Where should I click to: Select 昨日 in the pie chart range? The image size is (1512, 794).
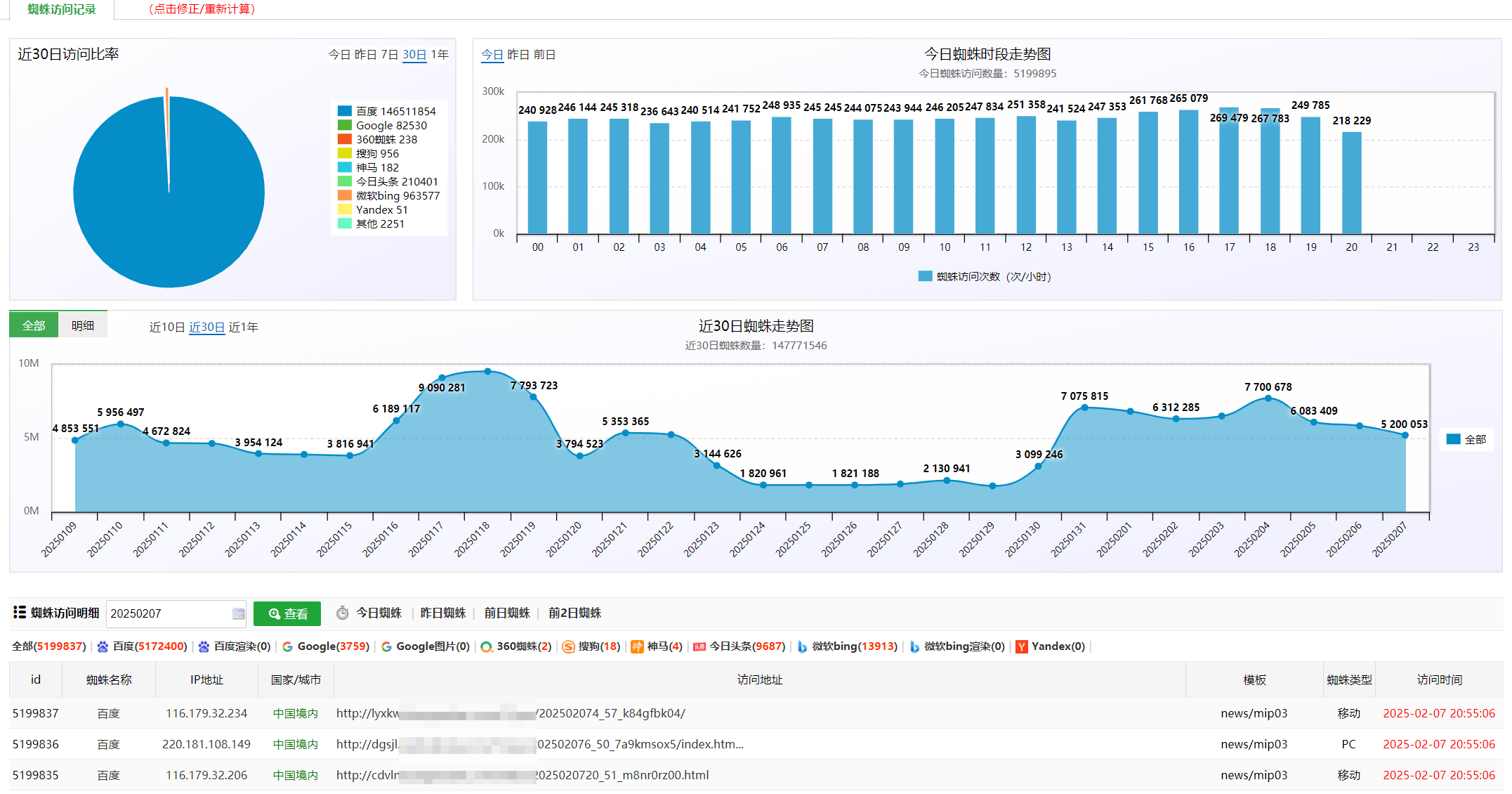click(365, 54)
